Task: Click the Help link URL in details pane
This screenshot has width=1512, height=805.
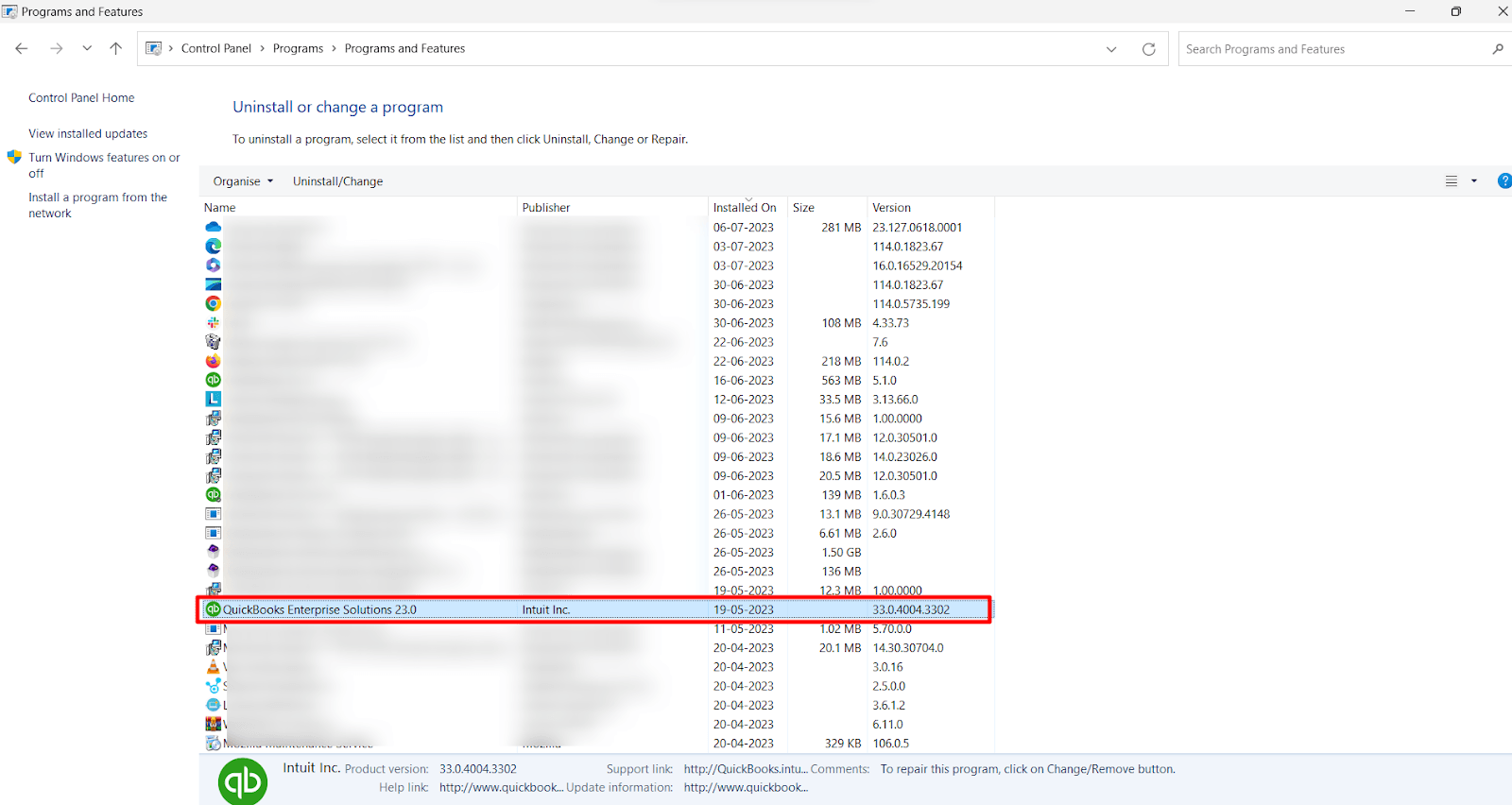Action: [x=501, y=787]
